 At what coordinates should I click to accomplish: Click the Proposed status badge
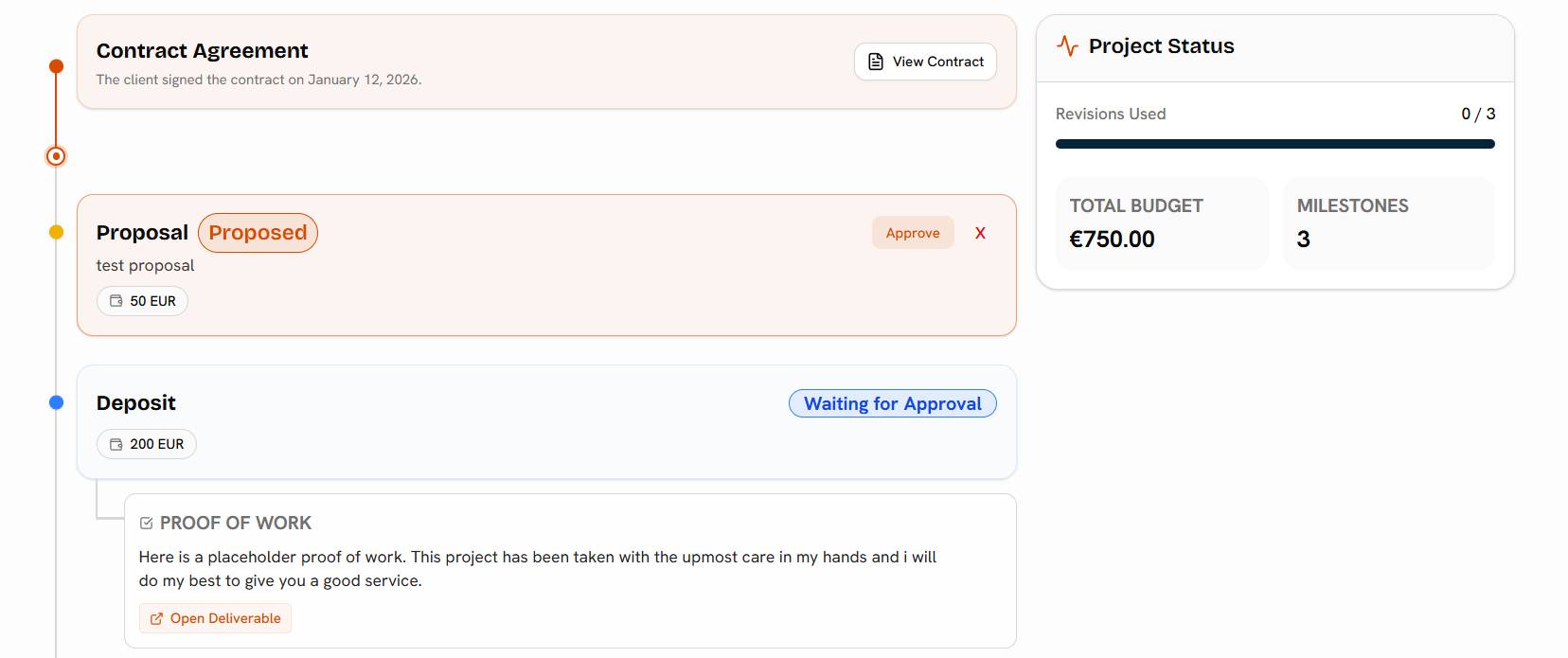click(x=258, y=233)
